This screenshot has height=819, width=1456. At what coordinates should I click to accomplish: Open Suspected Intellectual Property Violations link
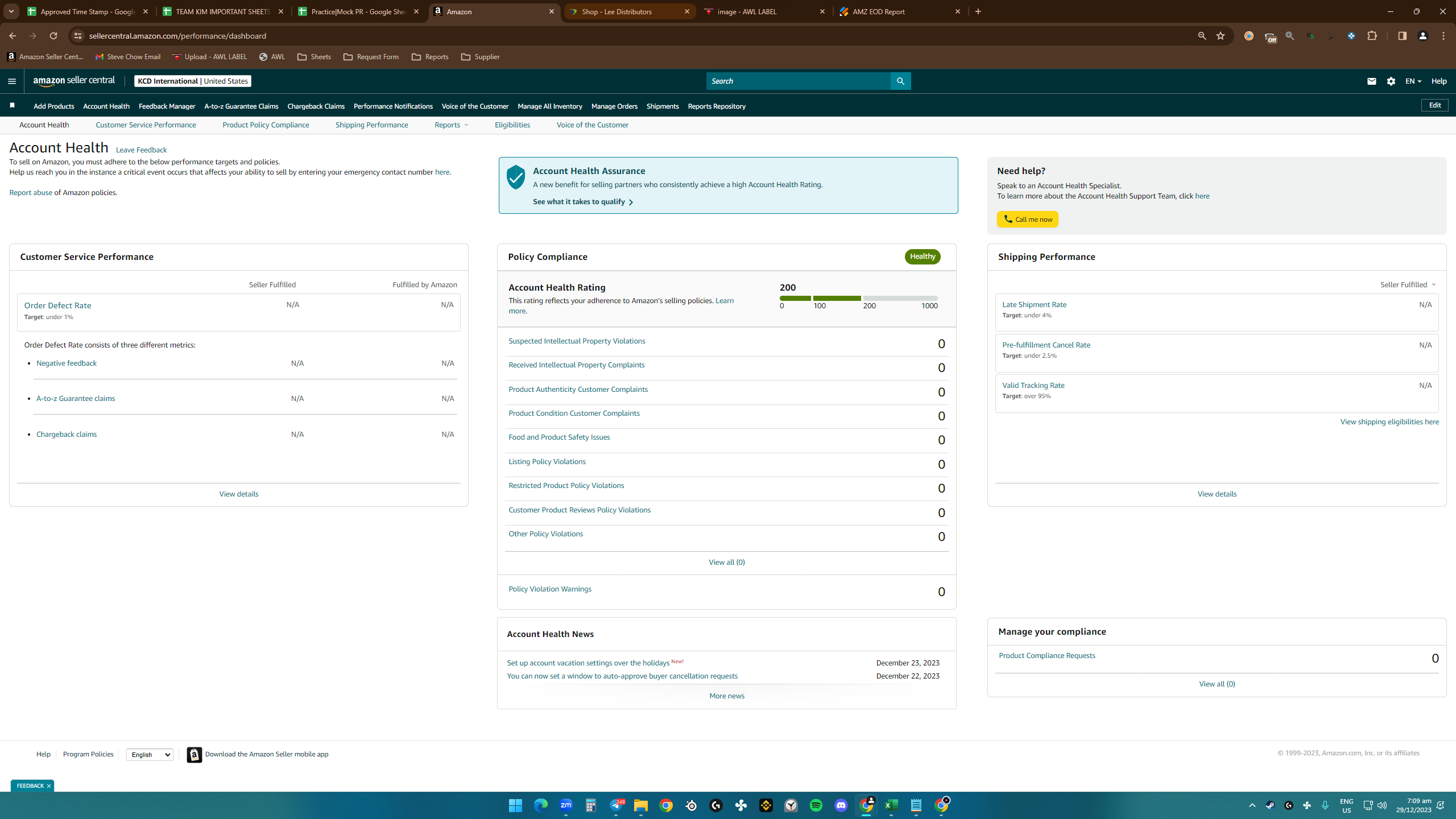(577, 341)
